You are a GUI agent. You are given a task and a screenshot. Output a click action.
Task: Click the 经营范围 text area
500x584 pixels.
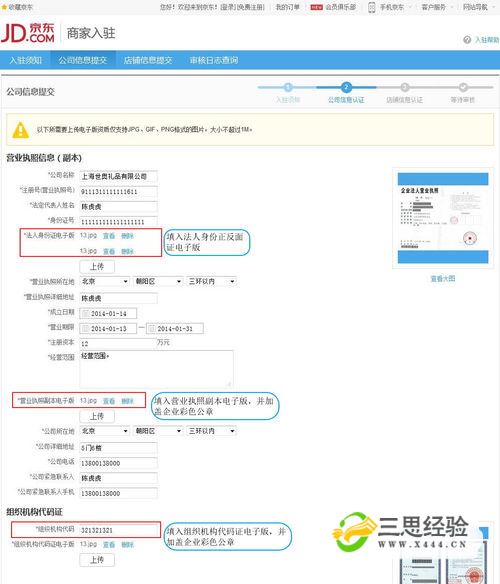click(156, 368)
